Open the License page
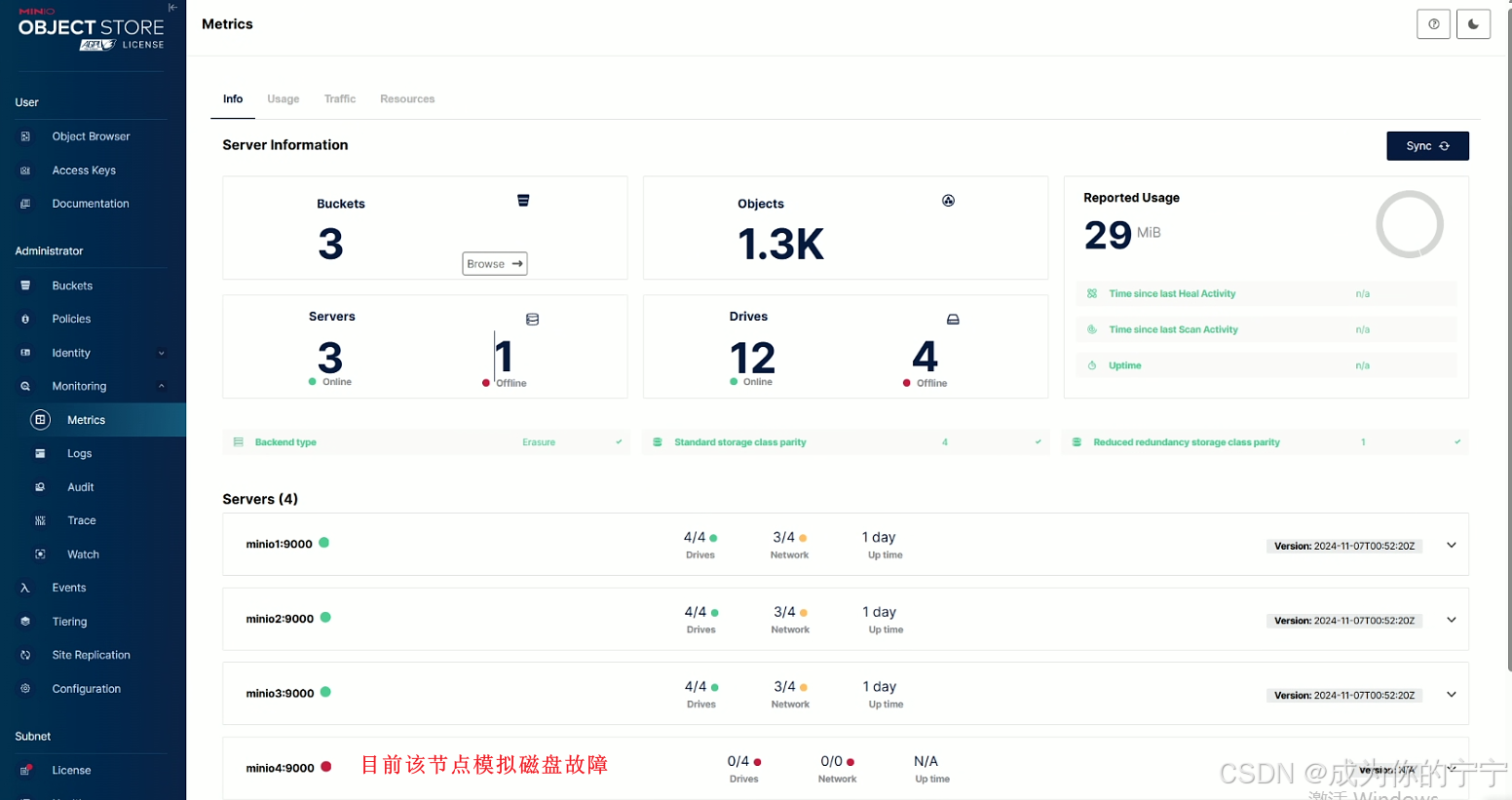The image size is (1512, 800). point(71,770)
